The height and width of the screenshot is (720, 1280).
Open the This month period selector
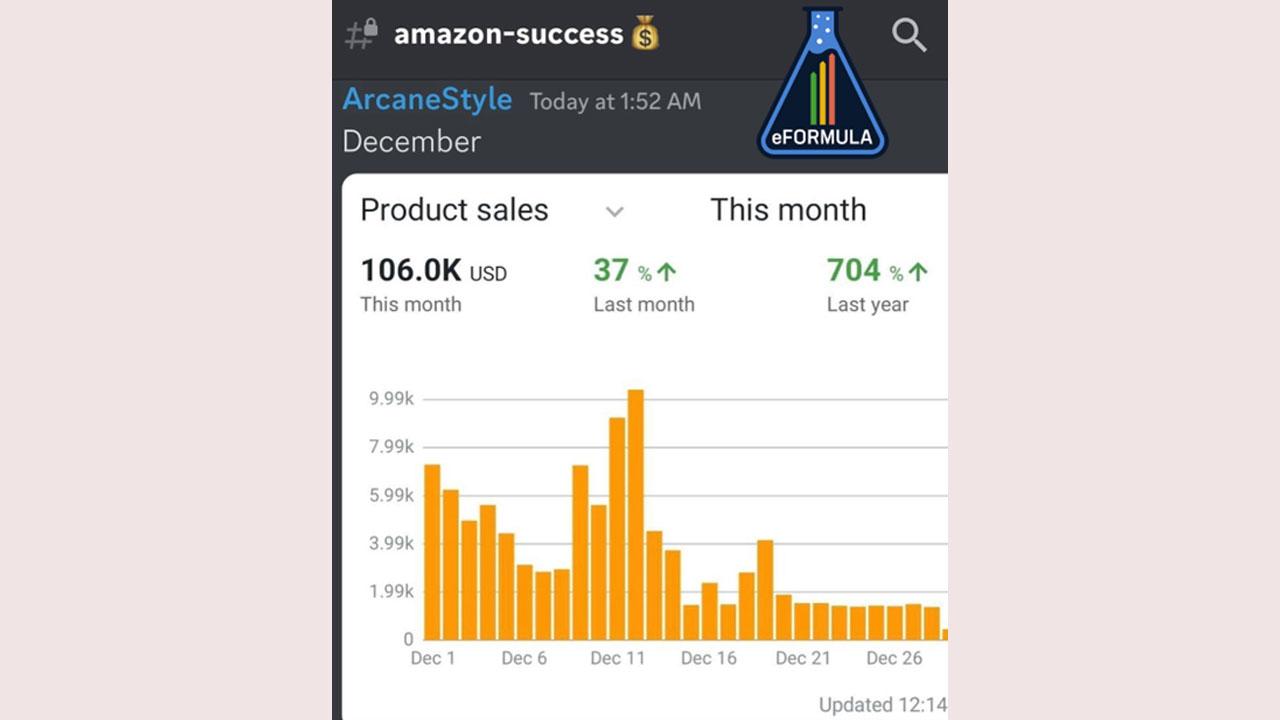(x=788, y=210)
